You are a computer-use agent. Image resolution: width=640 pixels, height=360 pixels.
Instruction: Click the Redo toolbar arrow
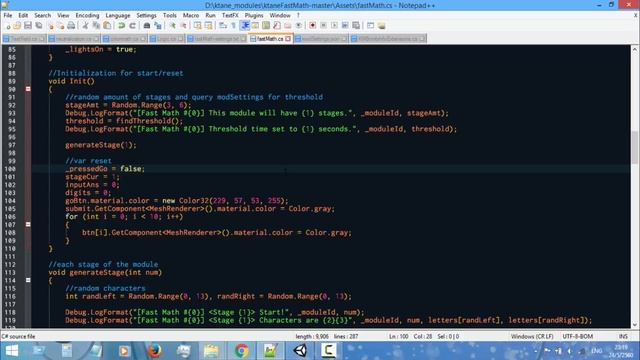(132, 26)
